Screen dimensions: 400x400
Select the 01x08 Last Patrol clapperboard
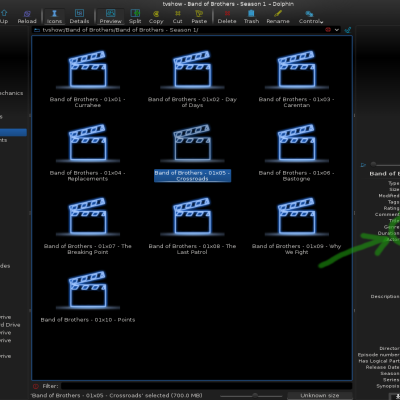(x=192, y=216)
